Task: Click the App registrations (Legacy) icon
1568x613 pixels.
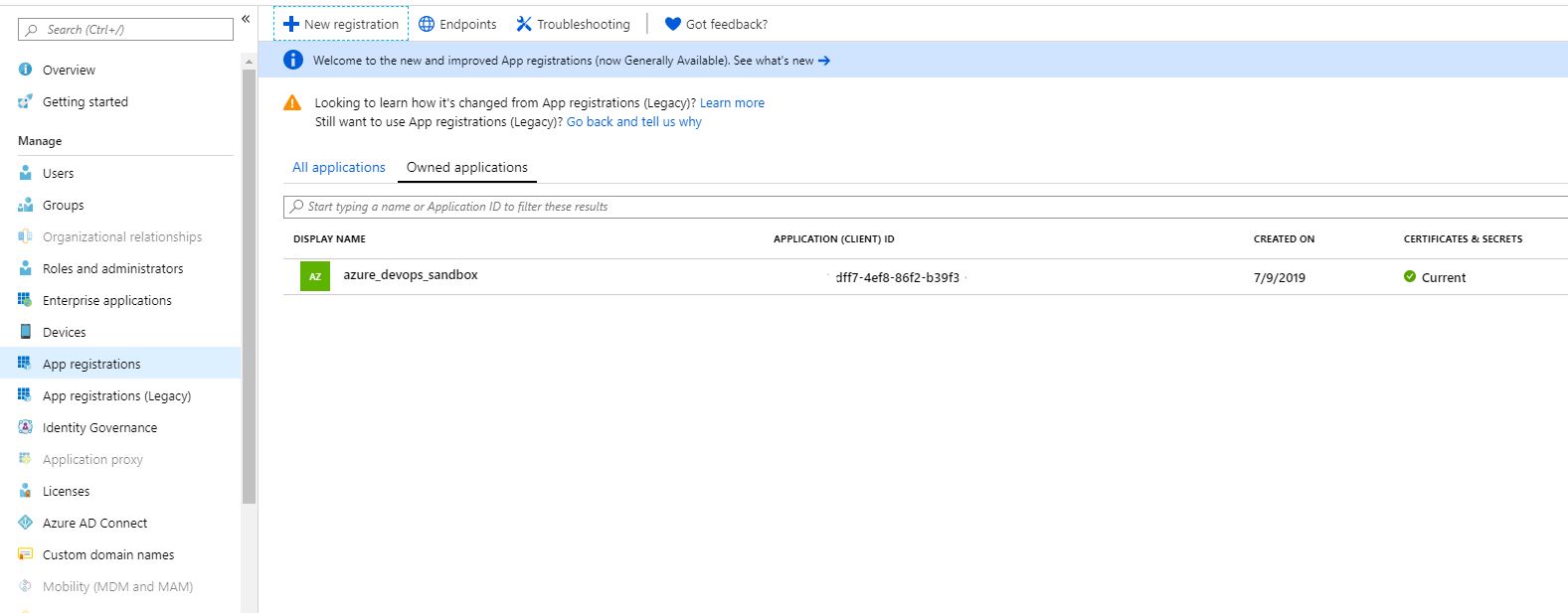Action: (x=26, y=395)
